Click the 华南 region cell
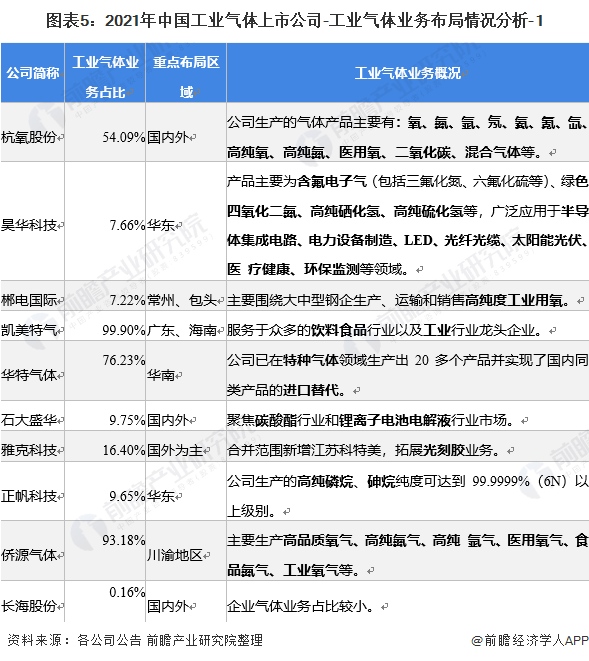Image resolution: width=589 pixels, height=661 pixels. (161, 375)
